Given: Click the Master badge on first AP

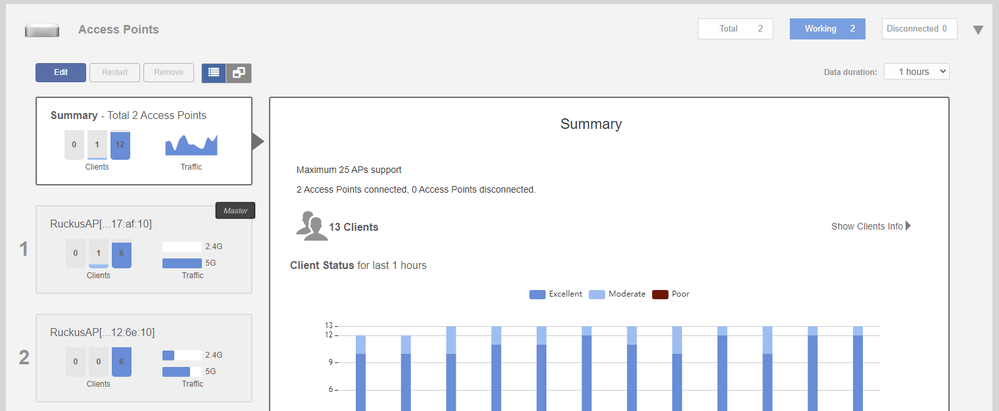Looking at the screenshot, I should point(236,210).
